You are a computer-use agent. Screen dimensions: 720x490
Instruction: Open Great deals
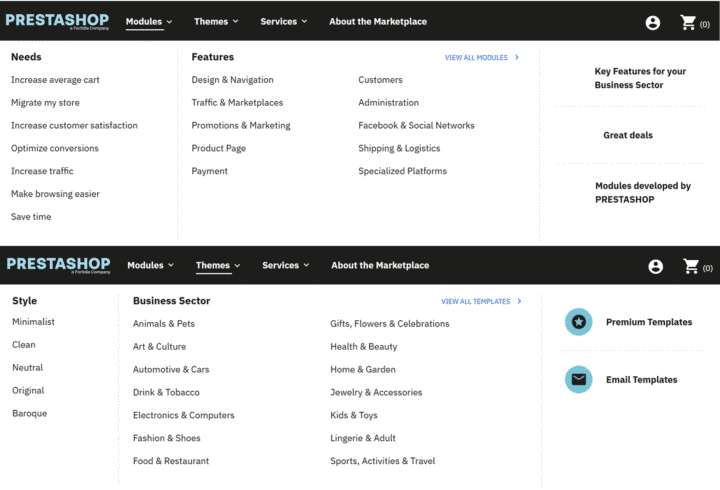[x=628, y=135]
